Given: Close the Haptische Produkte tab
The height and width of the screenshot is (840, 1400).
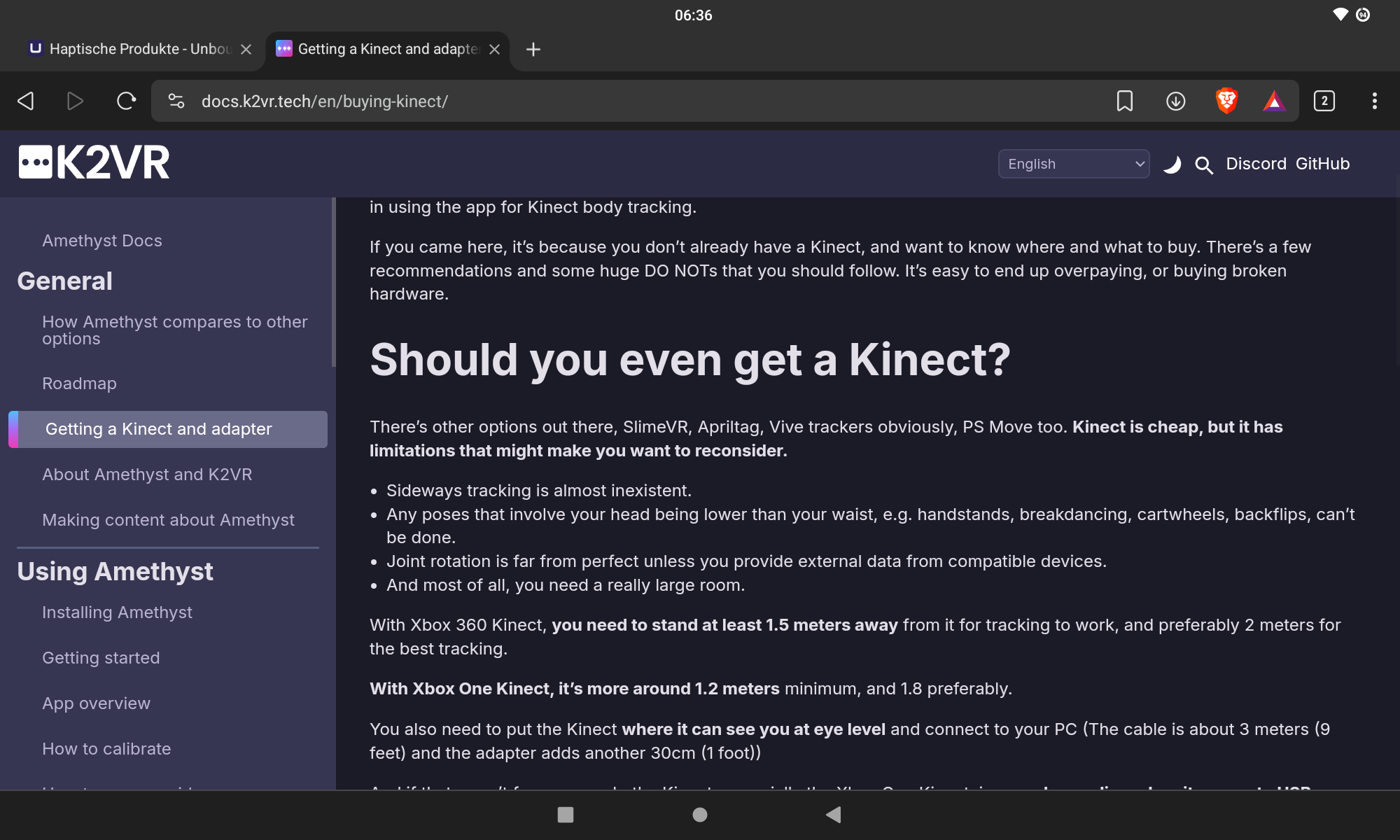Looking at the screenshot, I should coord(246,49).
